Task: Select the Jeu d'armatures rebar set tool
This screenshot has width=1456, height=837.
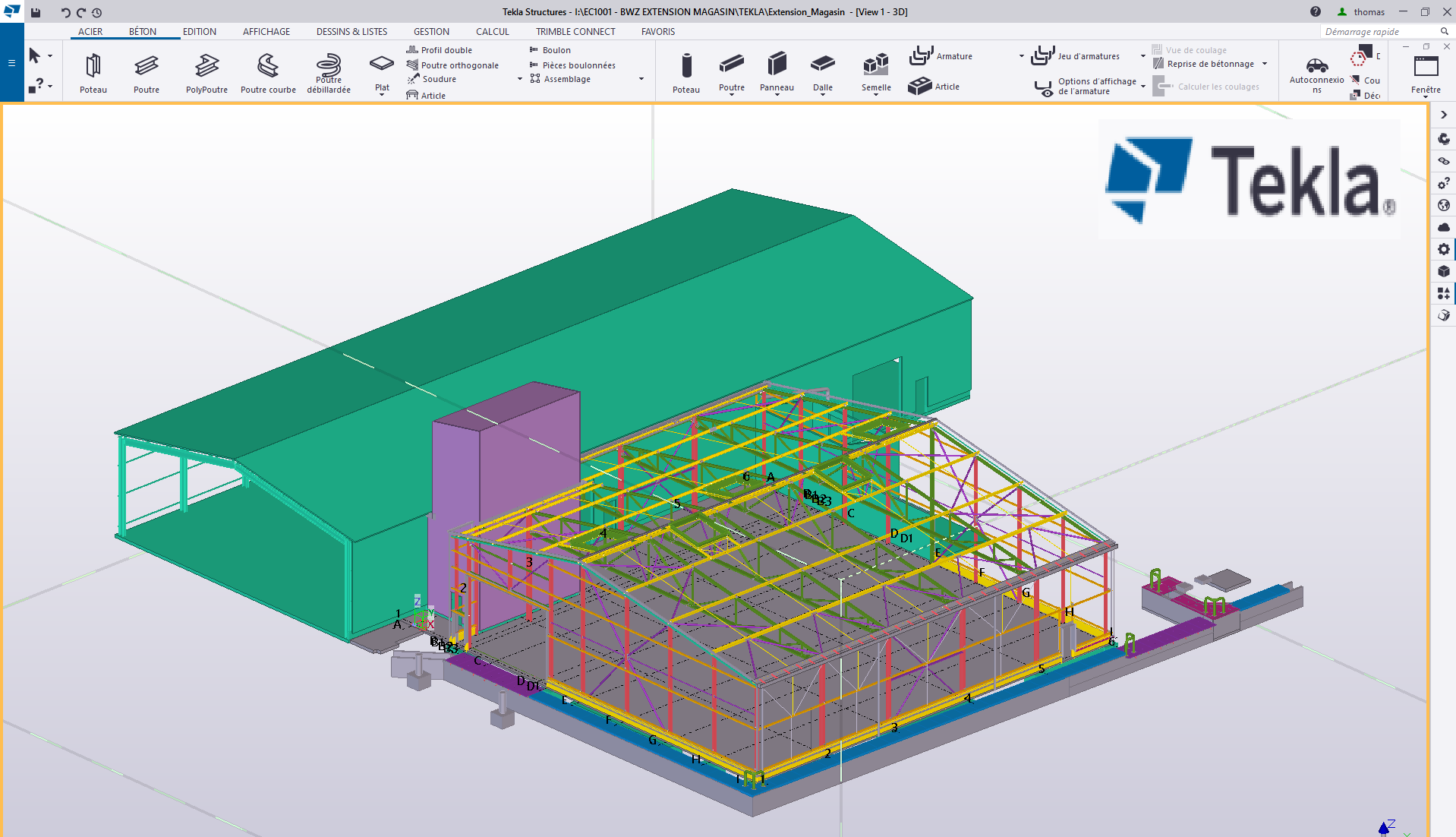Action: (1076, 56)
